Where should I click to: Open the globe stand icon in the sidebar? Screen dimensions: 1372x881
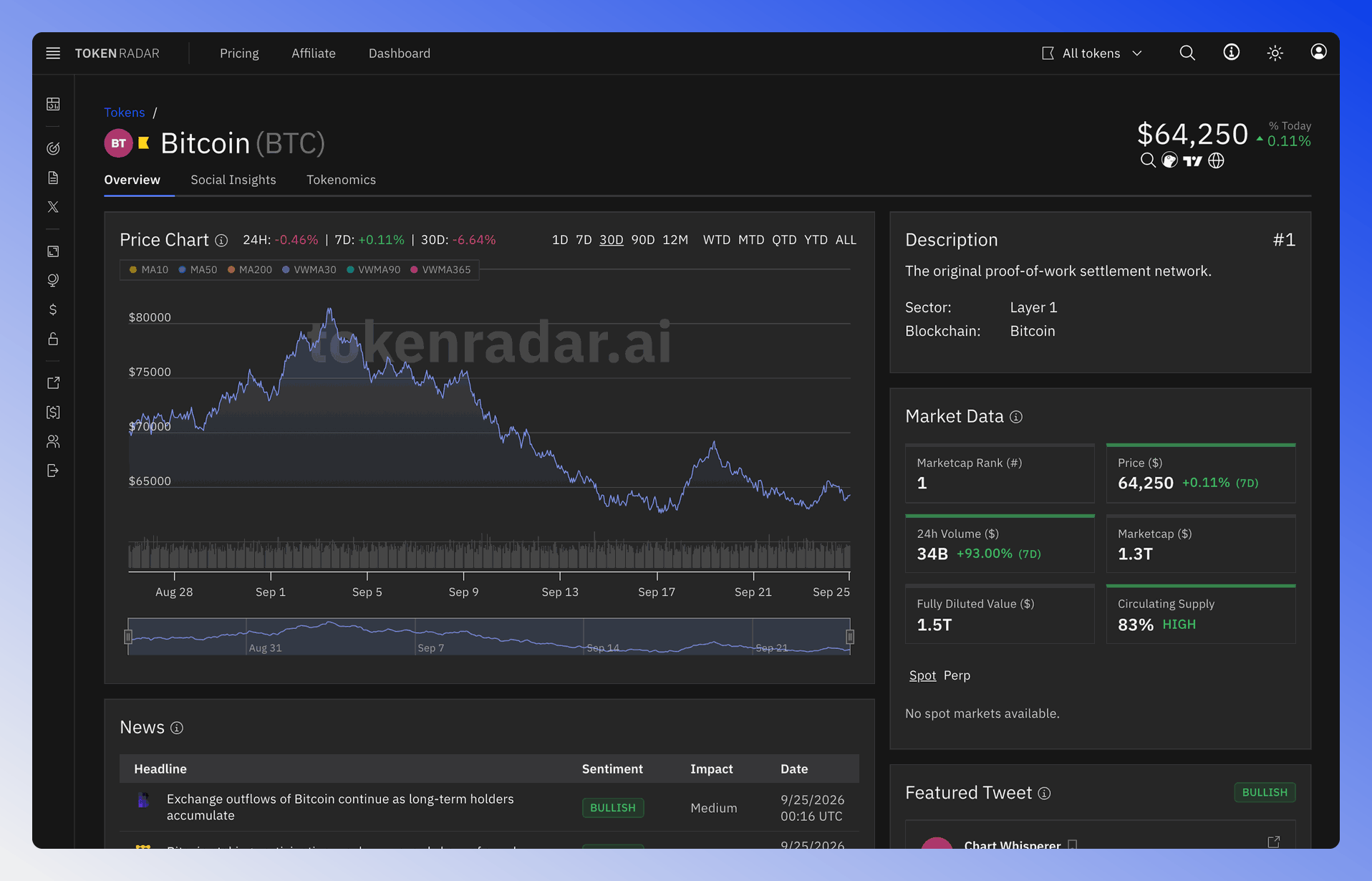point(53,280)
